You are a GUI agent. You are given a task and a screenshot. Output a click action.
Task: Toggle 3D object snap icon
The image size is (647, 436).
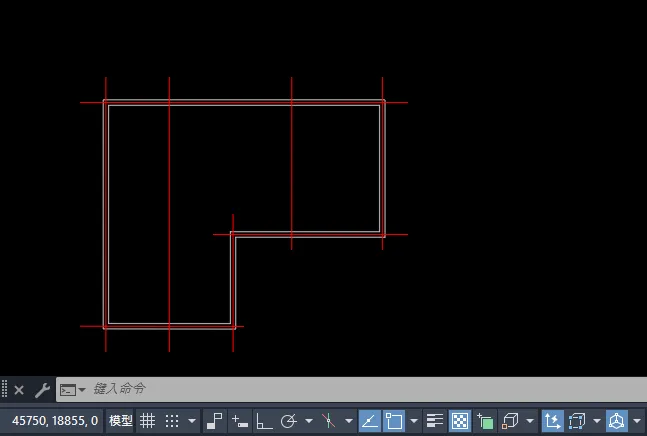pyautogui.click(x=510, y=421)
